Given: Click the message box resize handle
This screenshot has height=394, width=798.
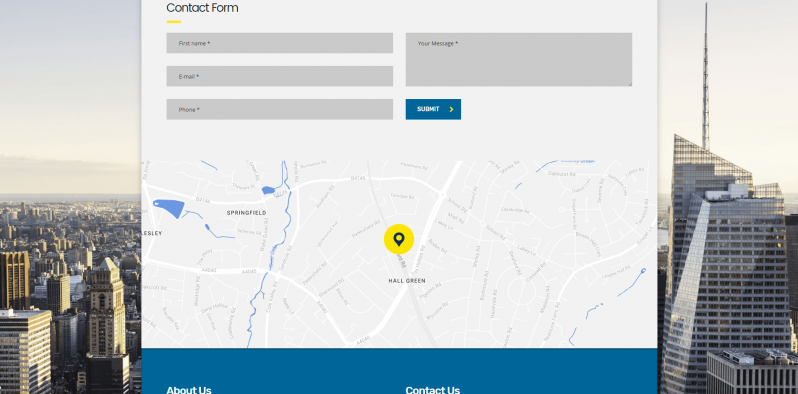Looking at the screenshot, I should tap(630, 84).
